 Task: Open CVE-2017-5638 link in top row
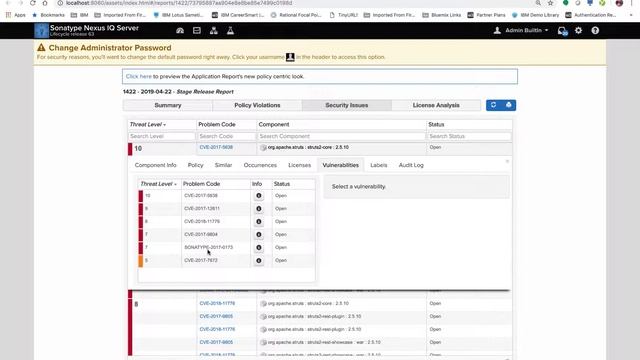[216, 147]
